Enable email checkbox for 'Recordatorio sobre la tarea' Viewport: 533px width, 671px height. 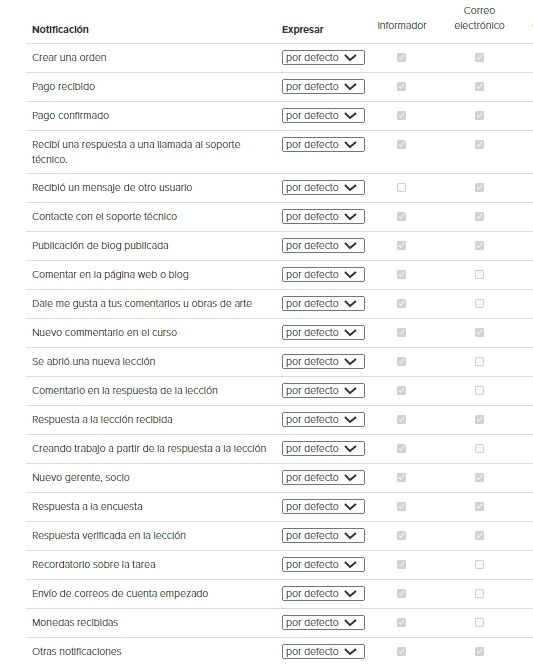479,564
